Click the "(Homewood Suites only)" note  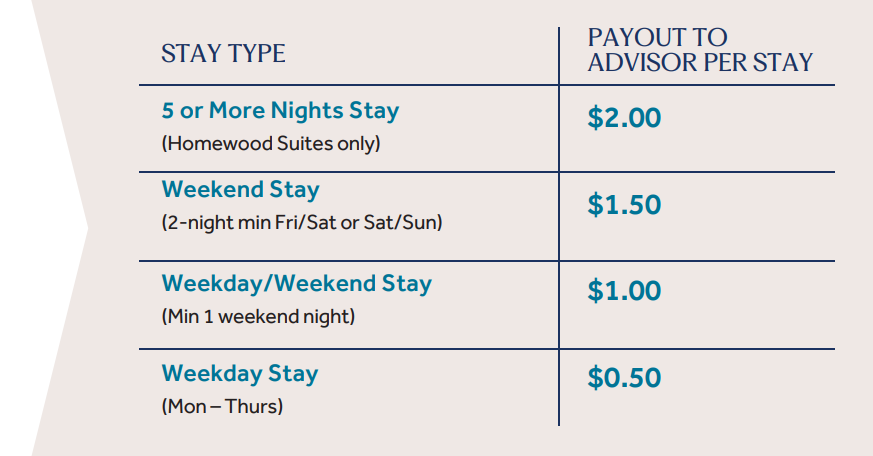(271, 144)
